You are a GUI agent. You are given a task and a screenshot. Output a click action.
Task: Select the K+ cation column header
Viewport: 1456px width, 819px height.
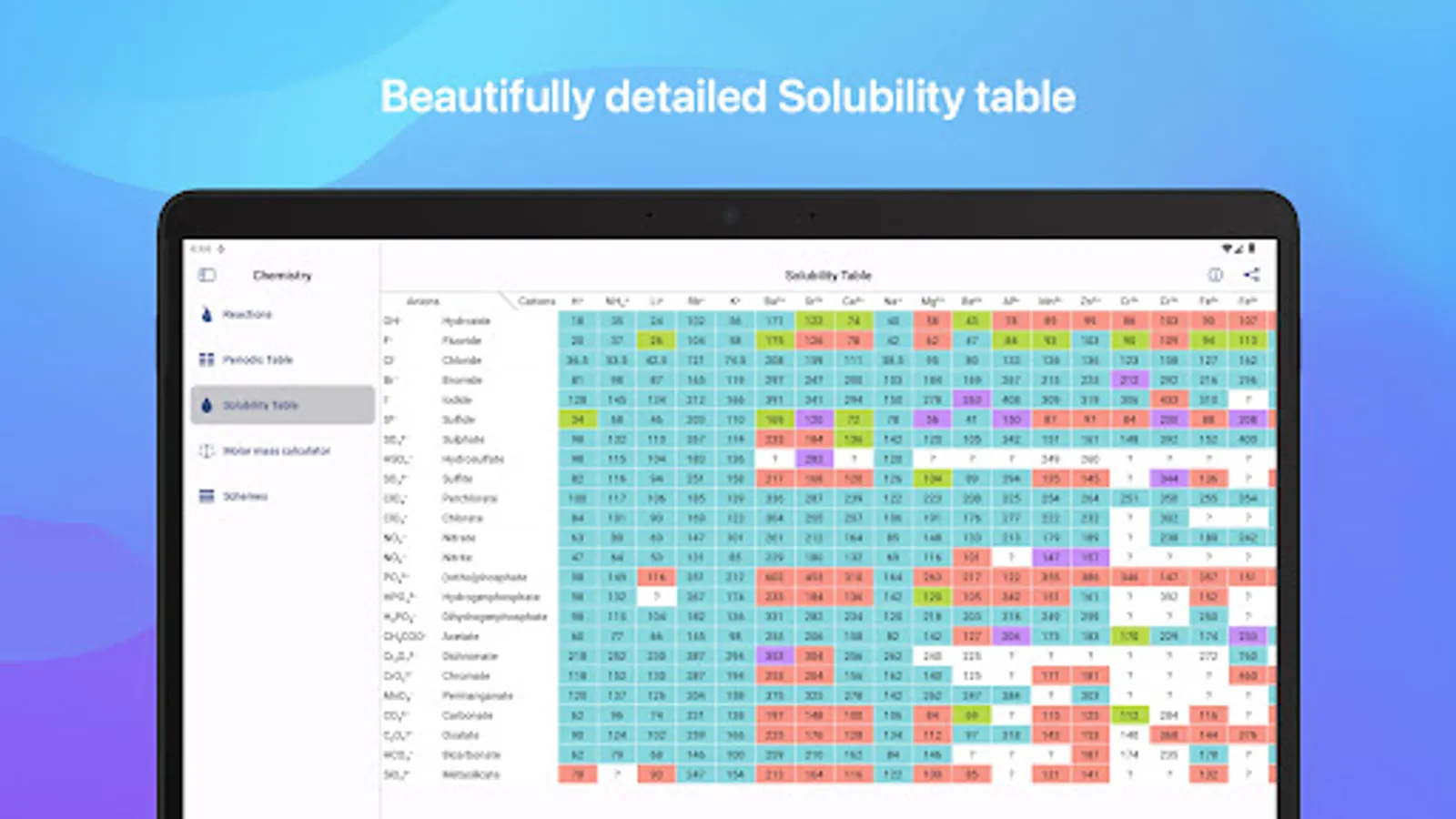[734, 301]
